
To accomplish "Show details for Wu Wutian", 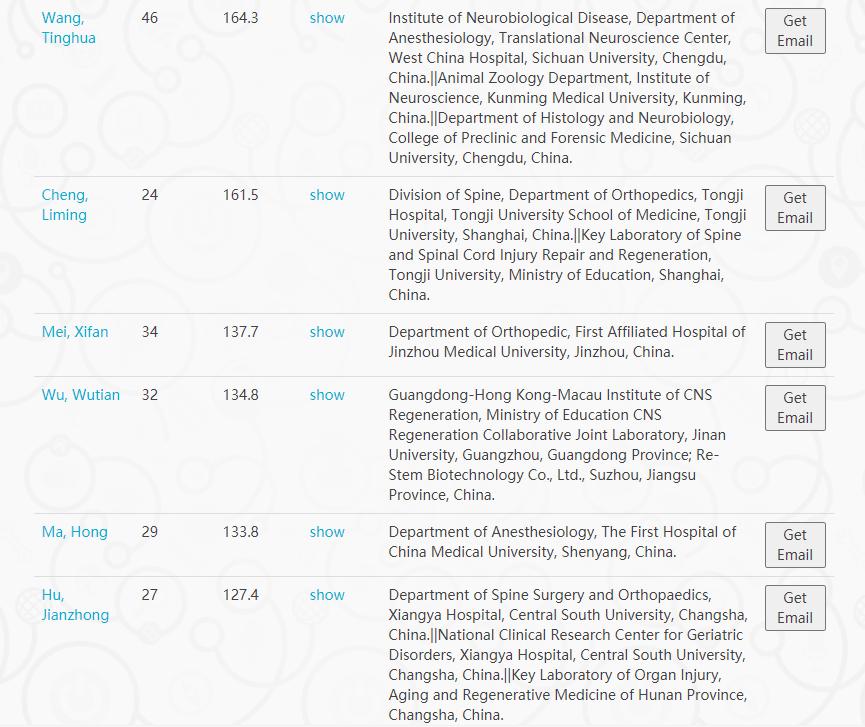I will pos(327,395).
